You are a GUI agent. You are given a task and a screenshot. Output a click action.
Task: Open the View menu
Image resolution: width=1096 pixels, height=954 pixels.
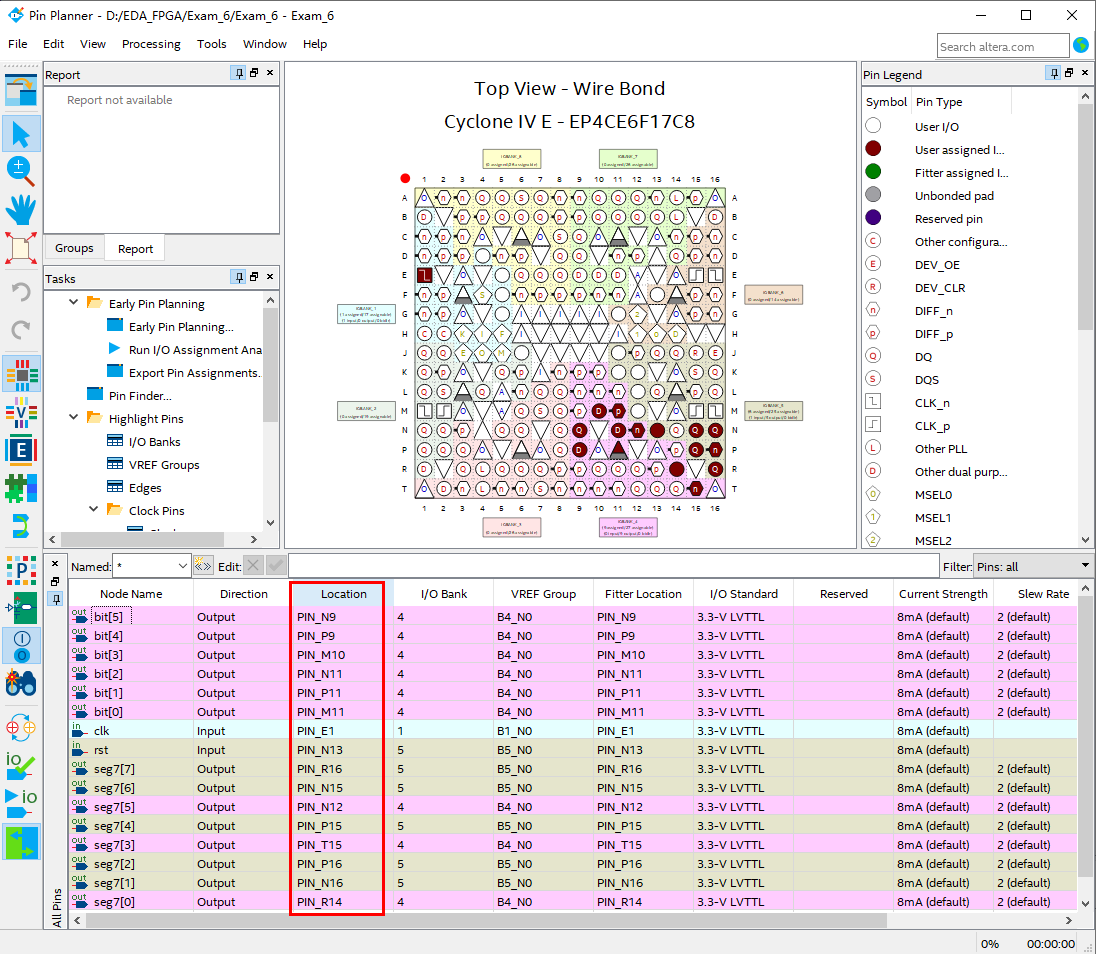point(92,44)
